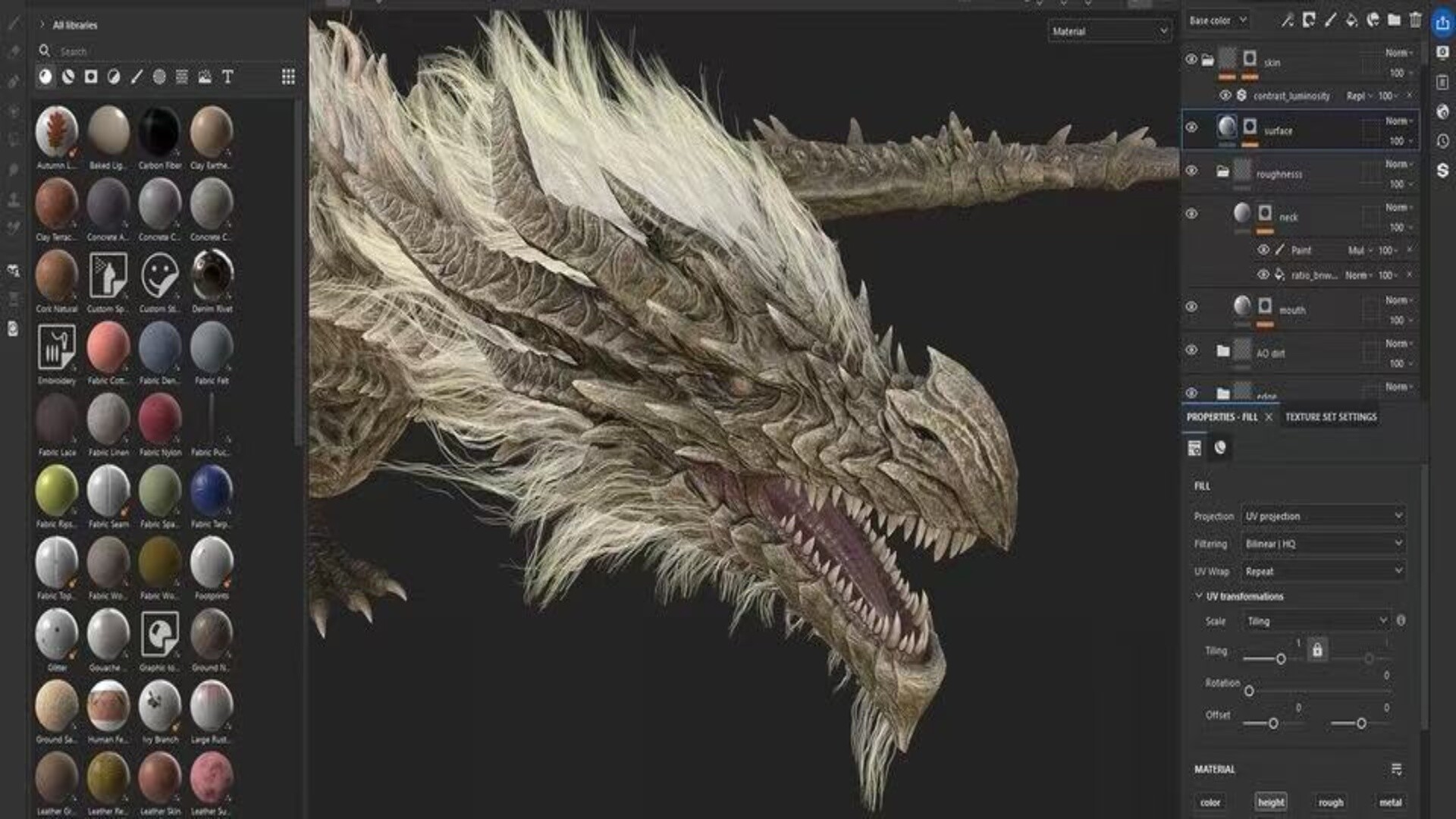Close the Properties - Fill tab
The image size is (1456, 819).
[x=1269, y=417]
